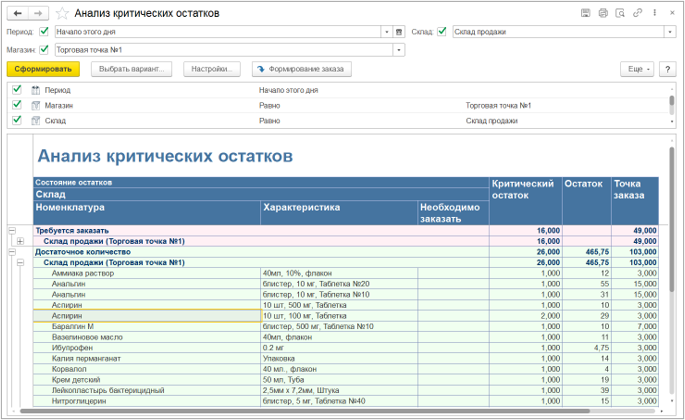Go forward with the right arrow button

point(38,14)
